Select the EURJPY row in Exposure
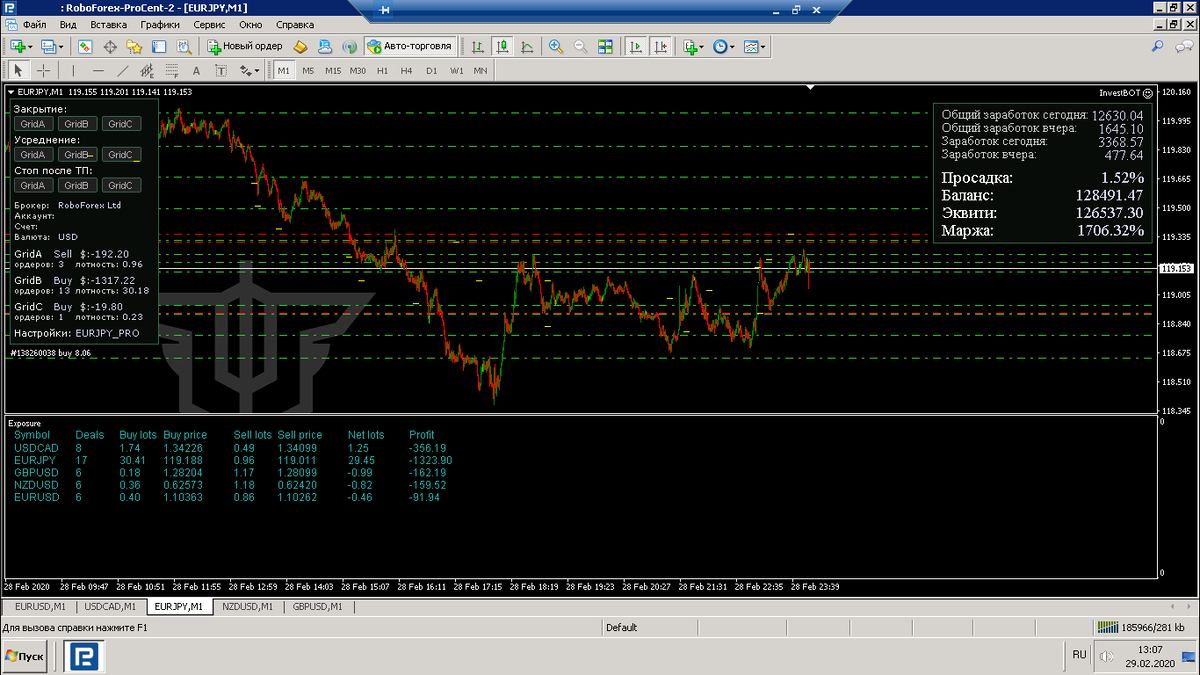The image size is (1200, 675). pos(234,460)
